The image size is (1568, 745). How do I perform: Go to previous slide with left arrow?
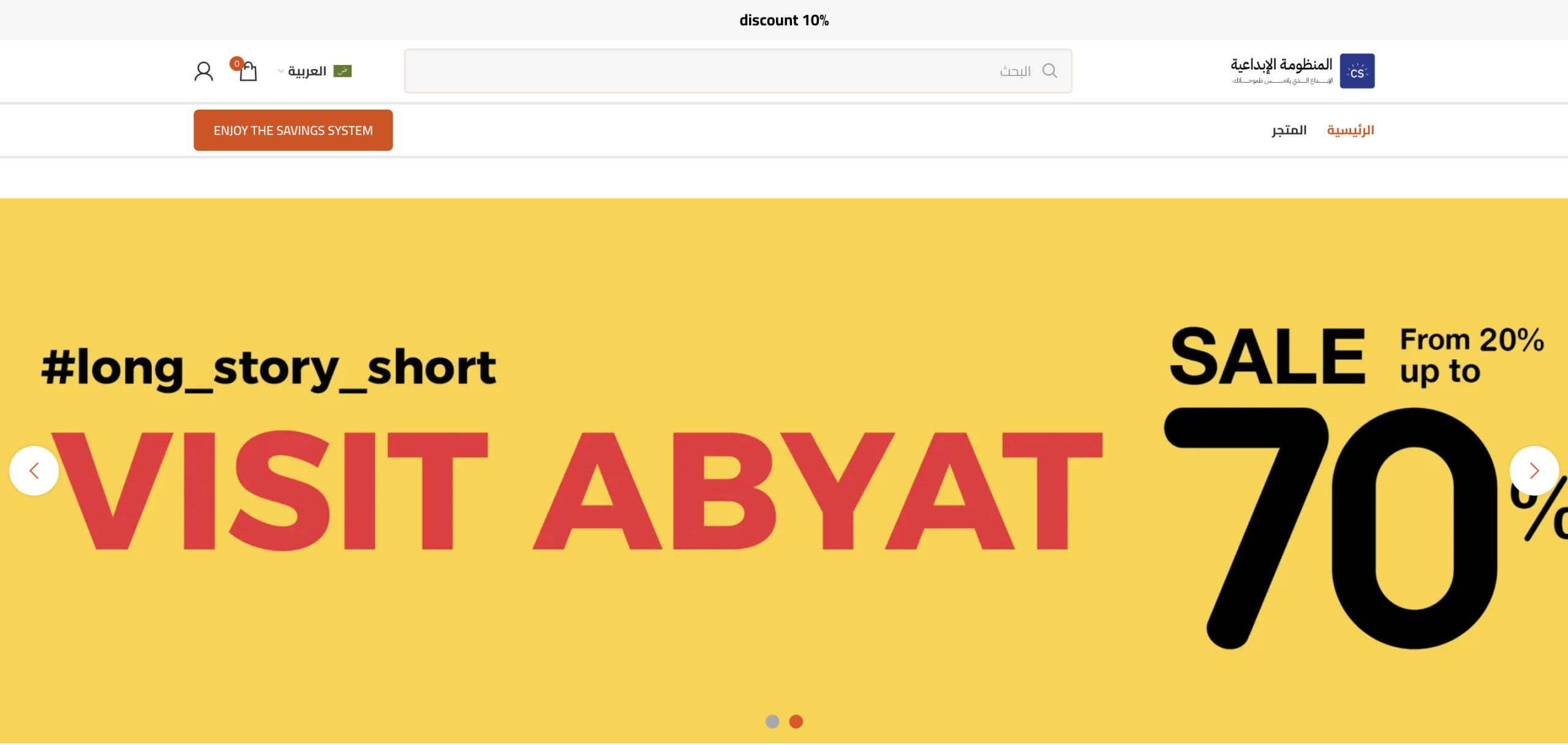point(34,471)
